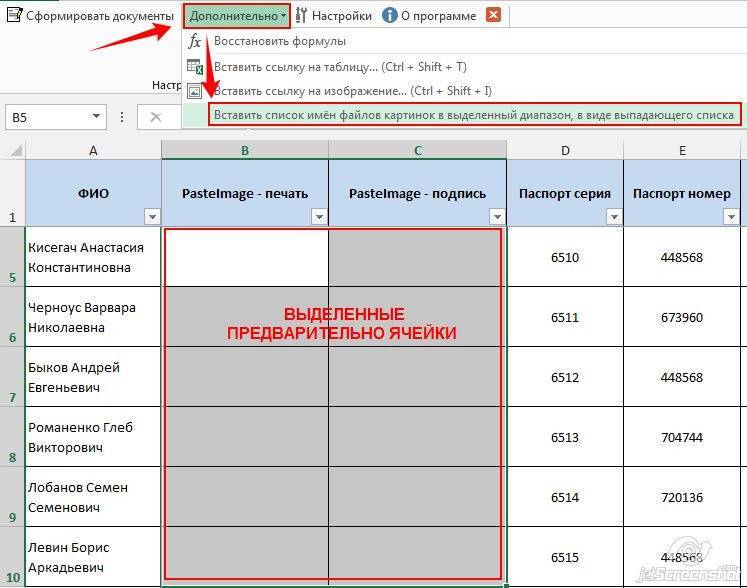Open filter dropdown for ФИО column
The width and height of the screenshot is (747, 588).
point(152,216)
